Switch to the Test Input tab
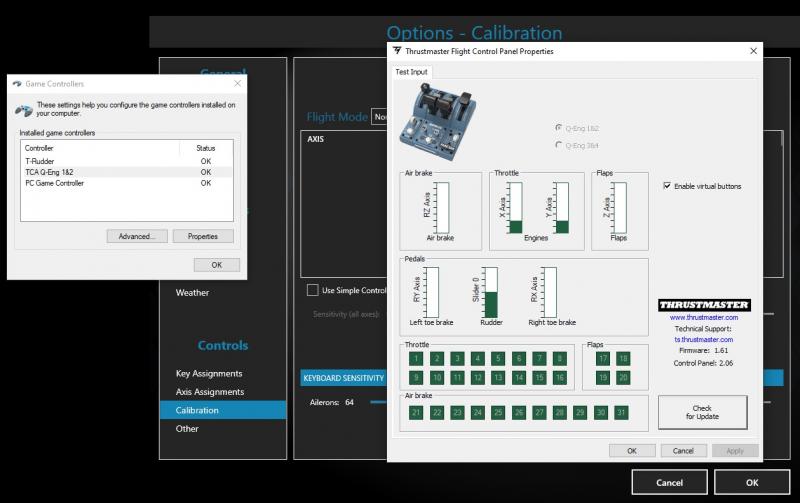The image size is (800, 503). (x=411, y=72)
